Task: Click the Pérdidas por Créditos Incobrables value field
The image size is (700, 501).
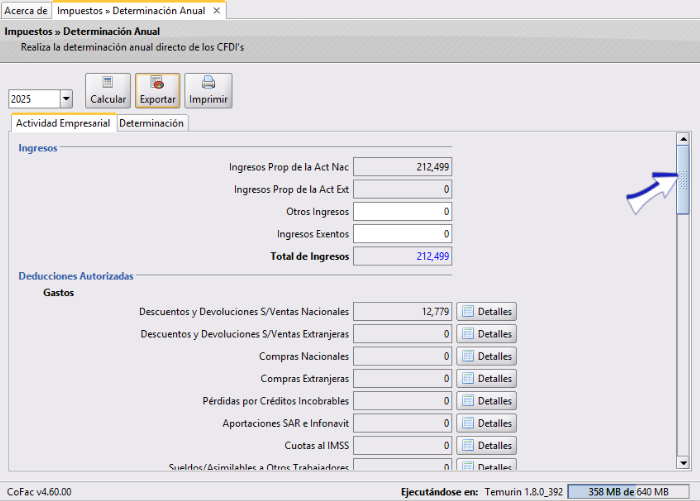Action: click(x=402, y=401)
